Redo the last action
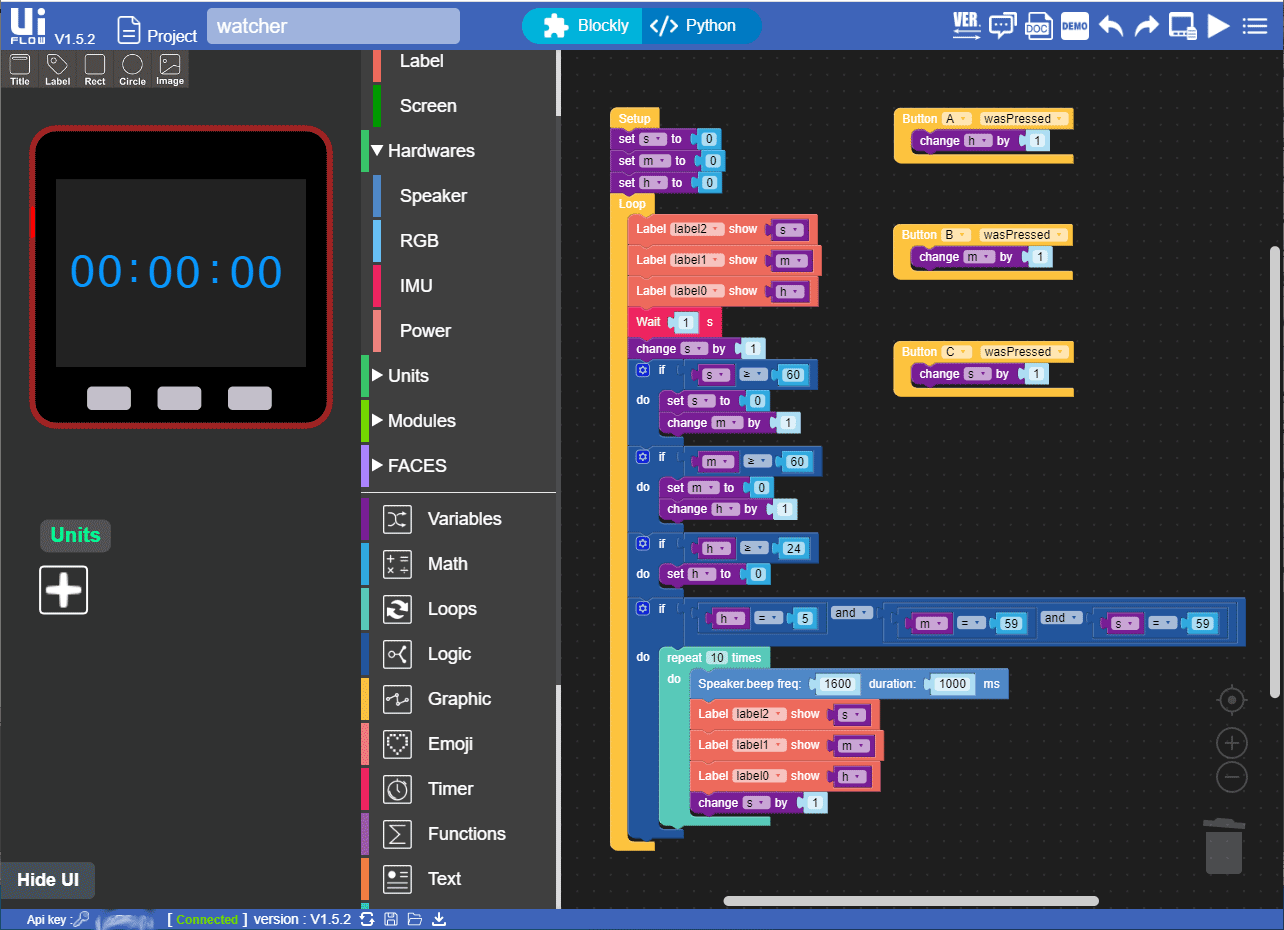The image size is (1284, 930). point(1146,26)
